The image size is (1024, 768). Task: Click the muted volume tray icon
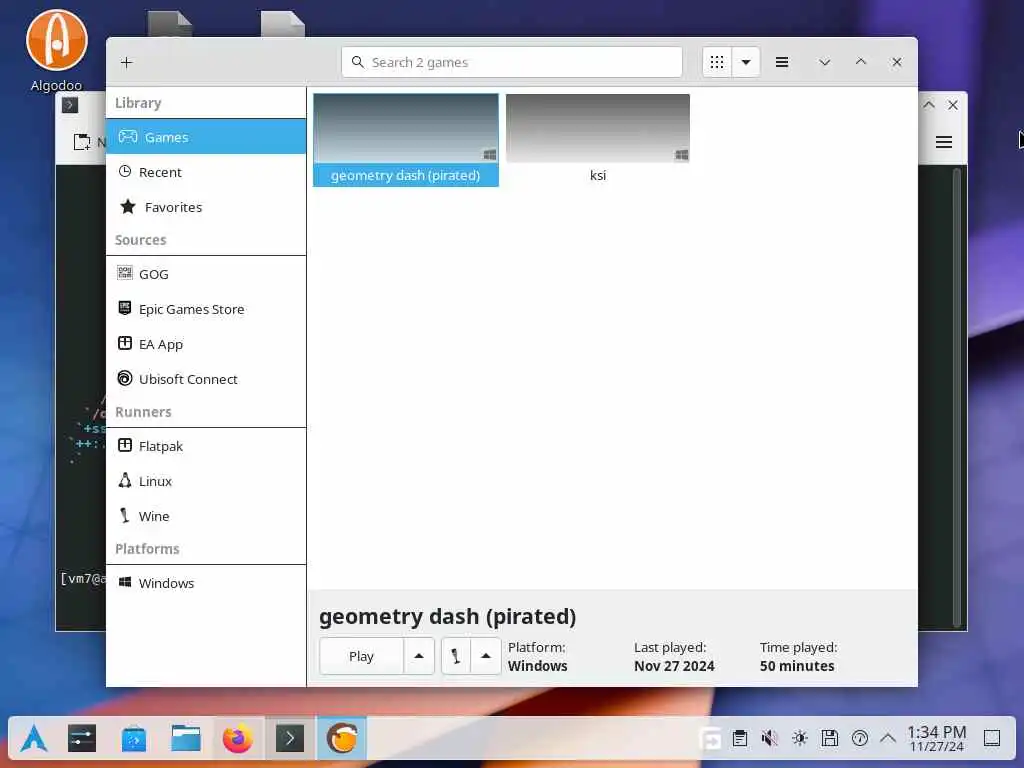click(770, 739)
